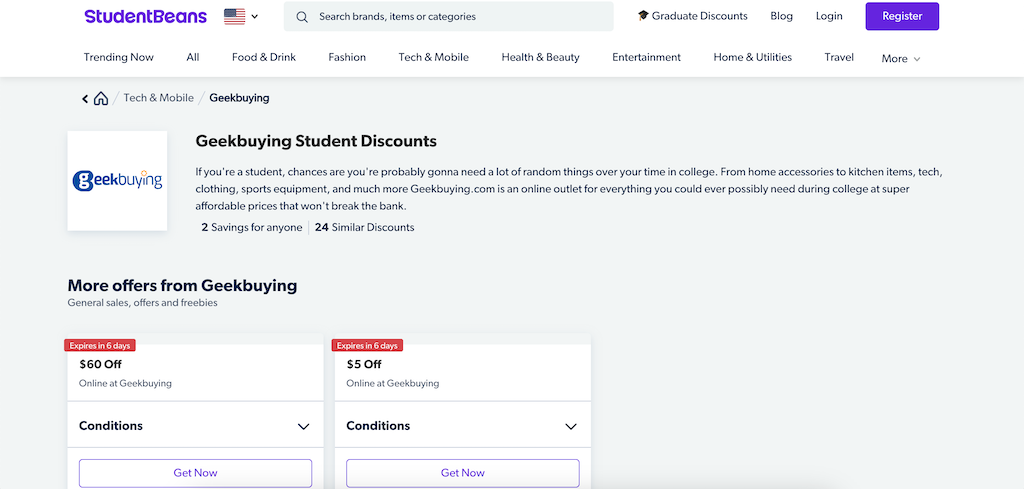Image resolution: width=1024 pixels, height=489 pixels.
Task: Expand Conditions for the $60 Off offer
Action: (195, 426)
